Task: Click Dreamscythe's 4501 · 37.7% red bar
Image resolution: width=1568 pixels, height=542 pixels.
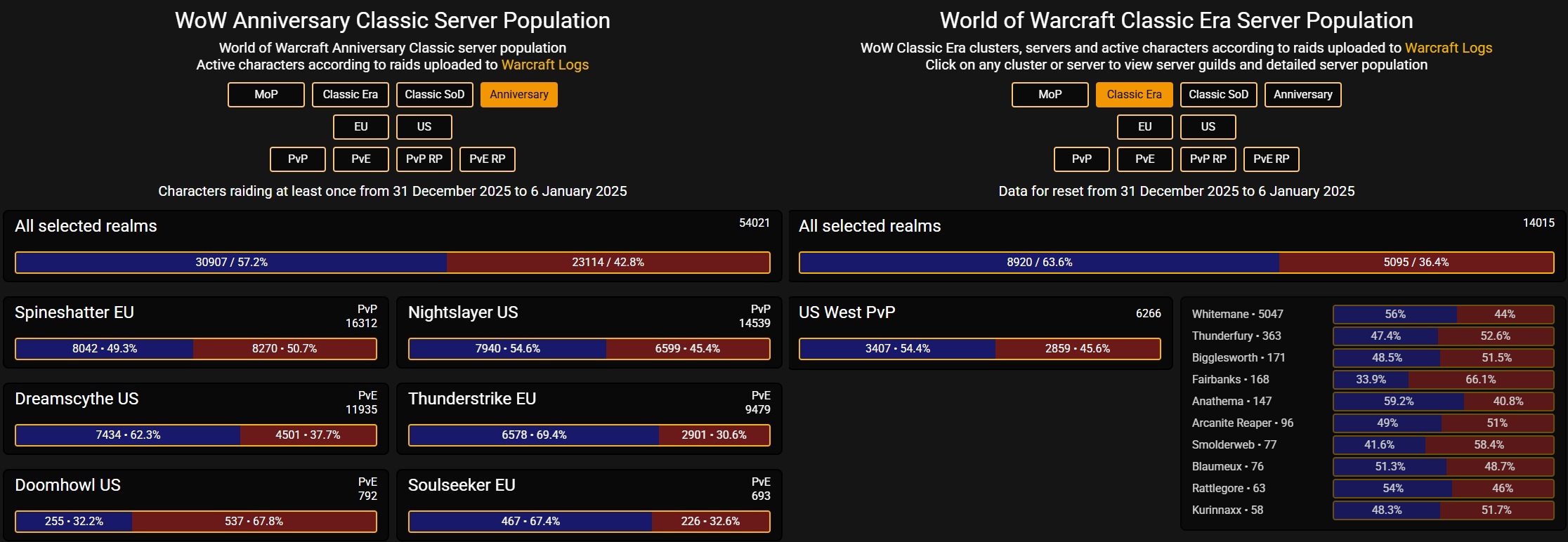Action: click(308, 435)
